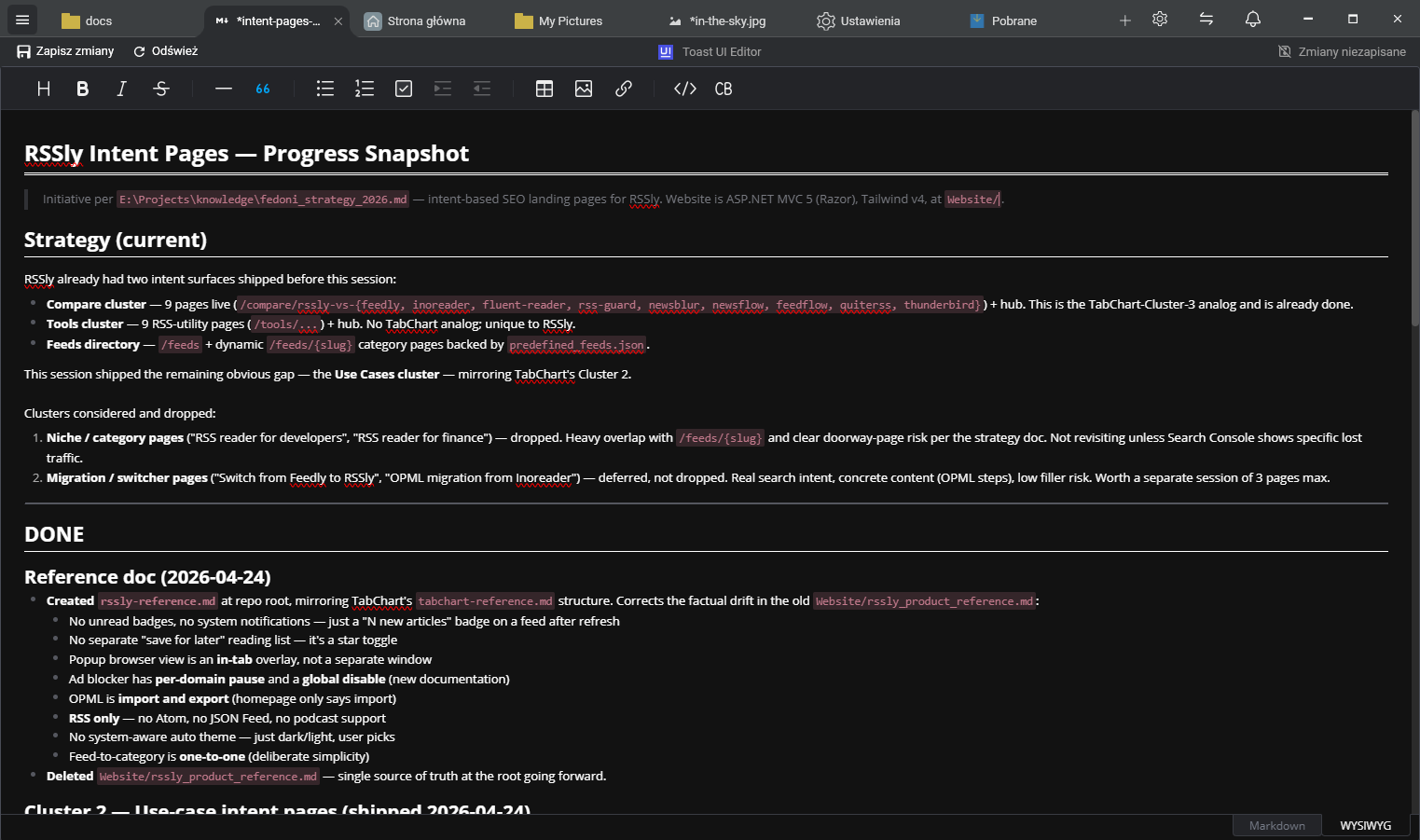Indent the current list item
This screenshot has width=1420, height=840.
pyautogui.click(x=443, y=89)
